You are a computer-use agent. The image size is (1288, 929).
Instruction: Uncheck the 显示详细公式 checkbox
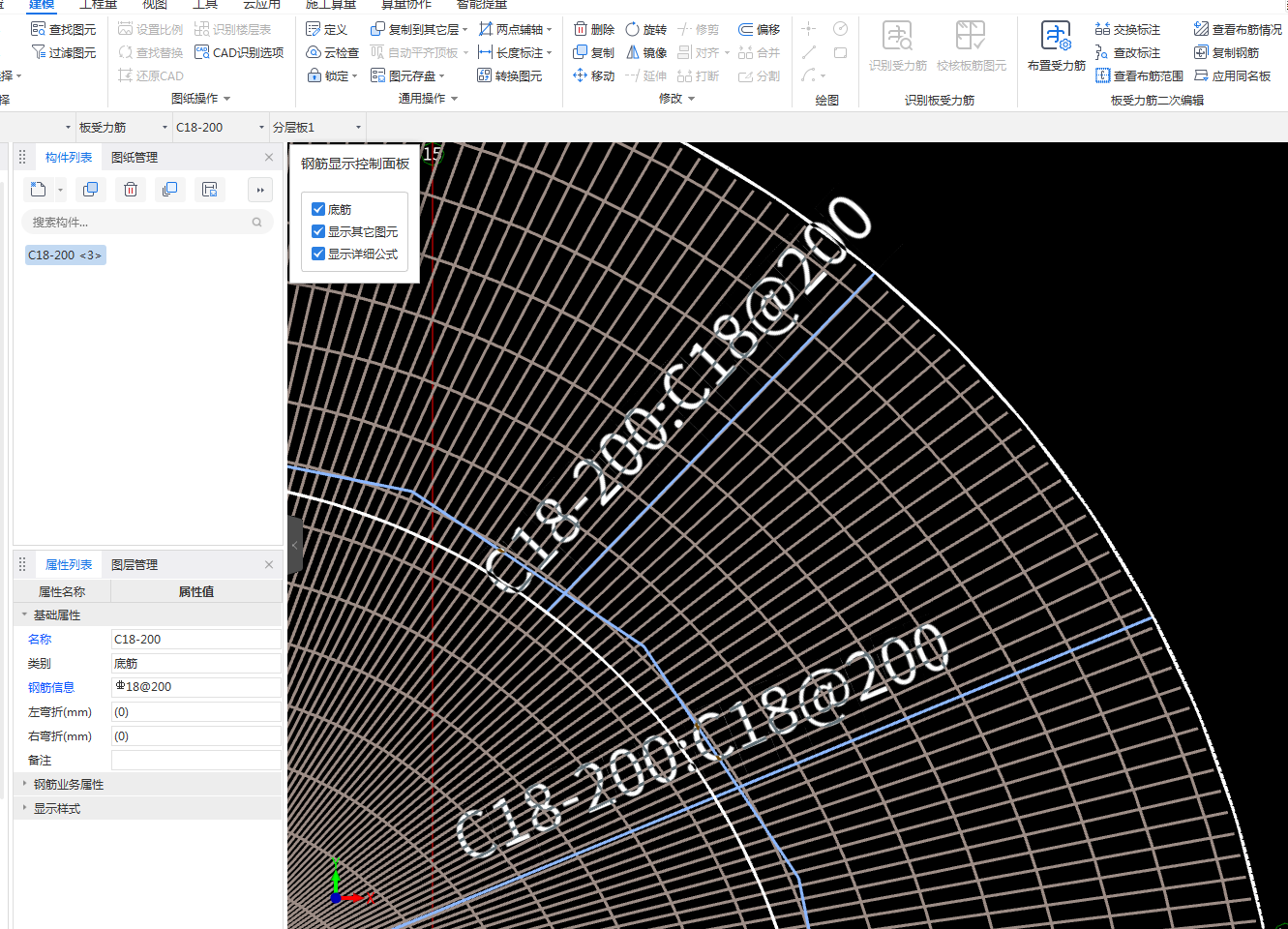pos(318,254)
